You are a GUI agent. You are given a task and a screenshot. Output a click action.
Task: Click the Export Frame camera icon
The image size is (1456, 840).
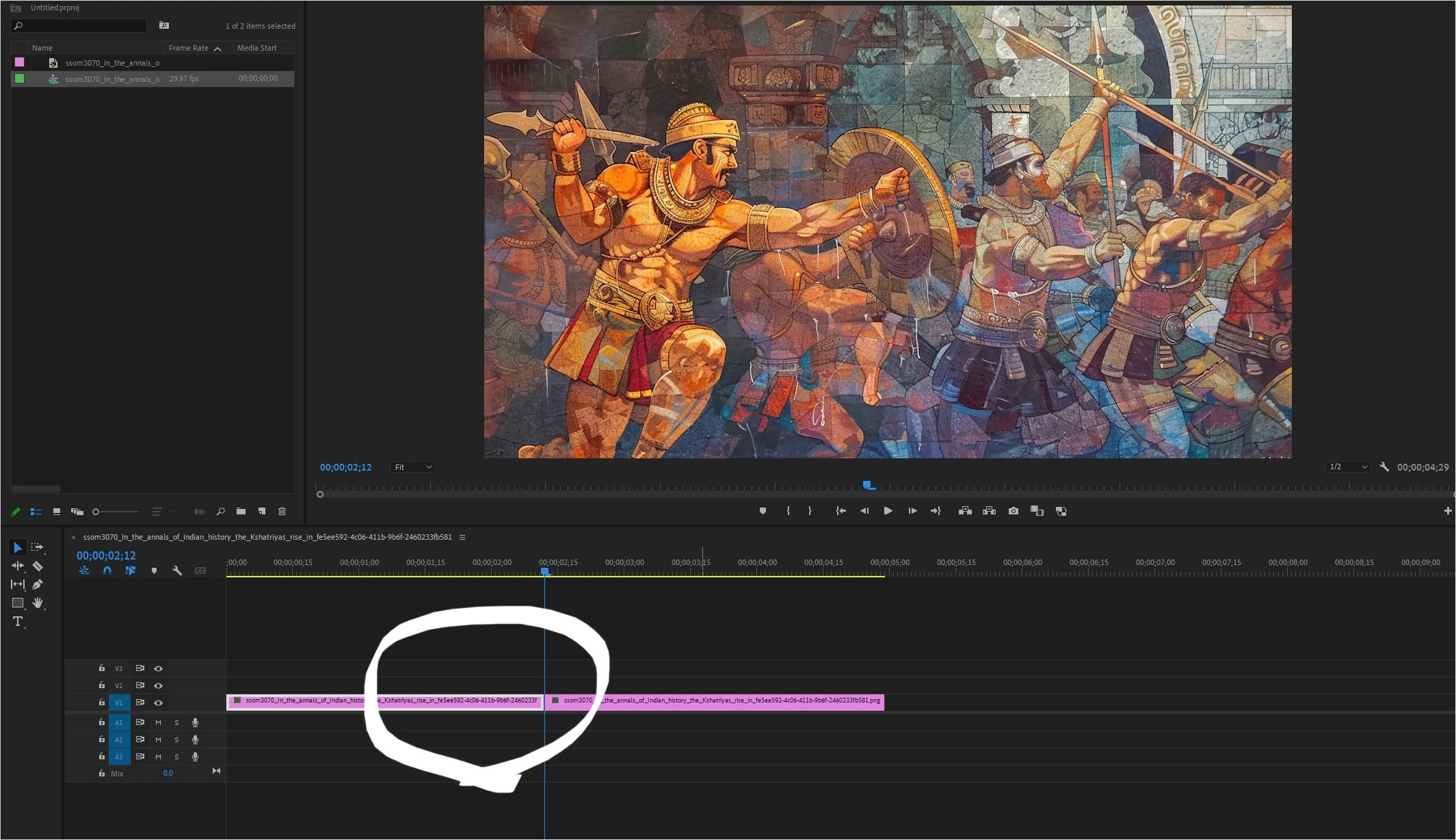[1013, 511]
